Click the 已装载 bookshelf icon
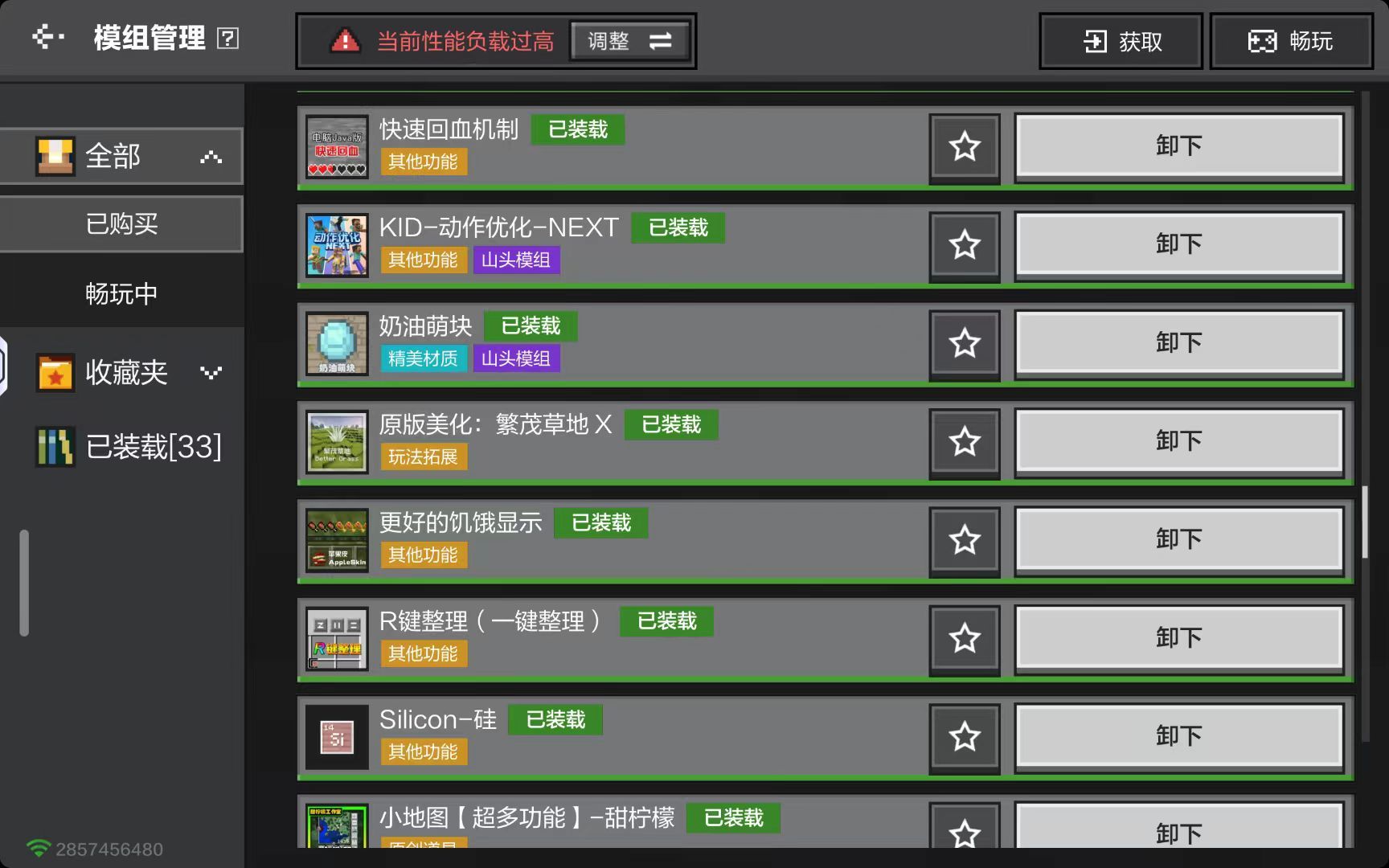The image size is (1389, 868). pos(55,446)
